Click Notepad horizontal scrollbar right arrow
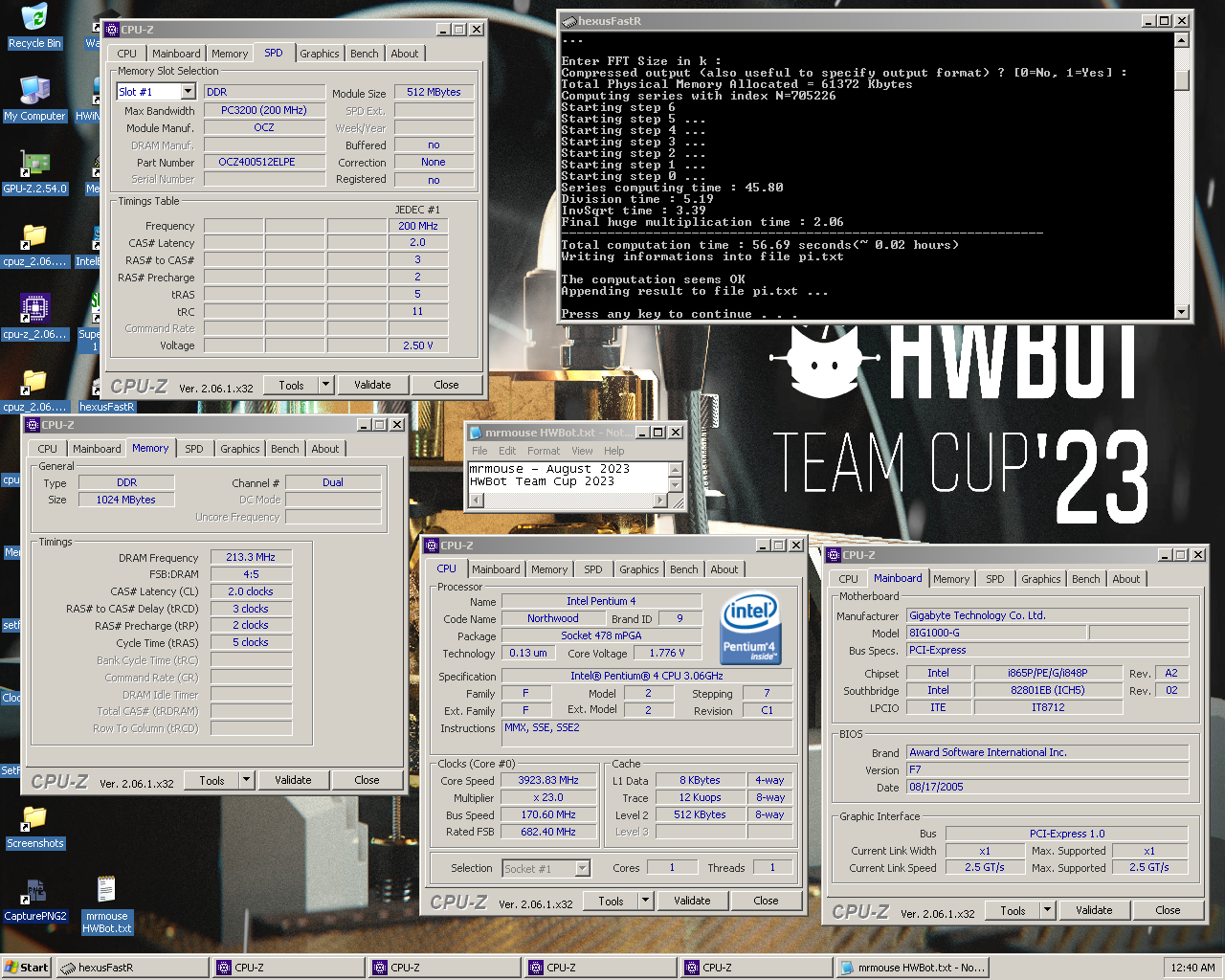 tap(659, 501)
